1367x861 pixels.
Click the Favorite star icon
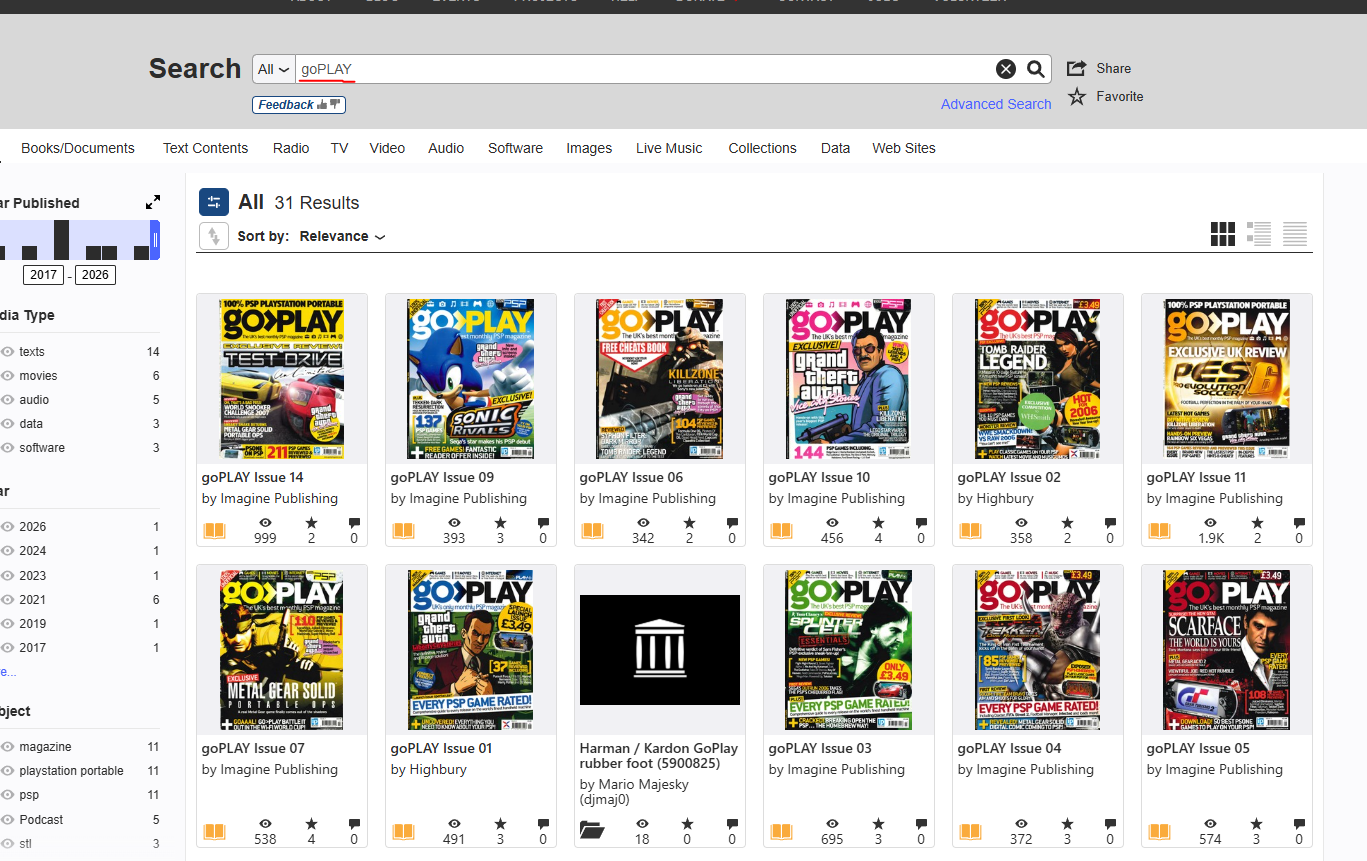tap(1077, 96)
